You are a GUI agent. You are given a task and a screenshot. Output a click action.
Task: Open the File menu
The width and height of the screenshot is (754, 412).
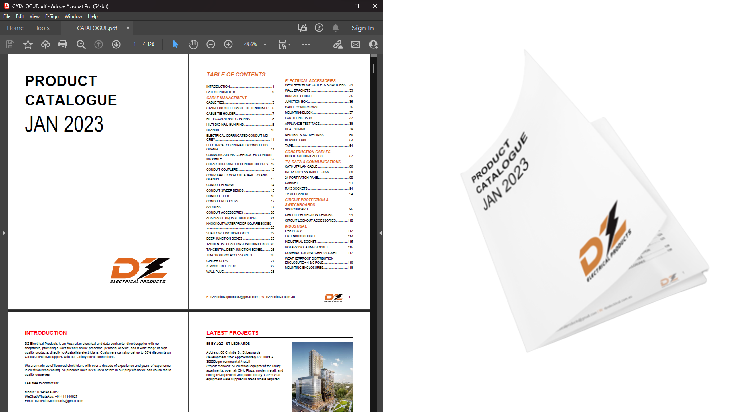coord(7,17)
